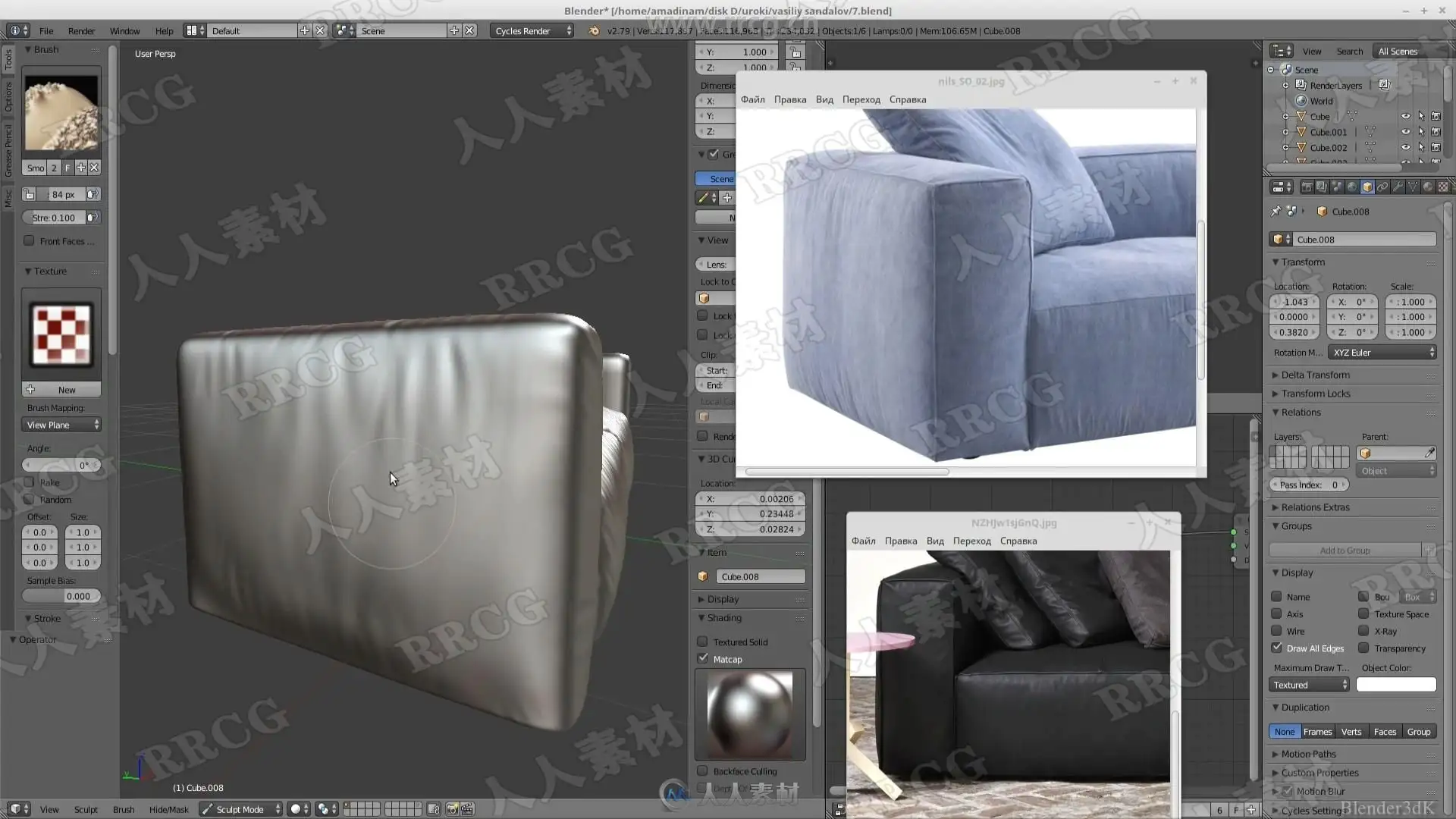The width and height of the screenshot is (1456, 819).
Task: Uncheck the Matcap checkbox
Action: click(x=703, y=658)
